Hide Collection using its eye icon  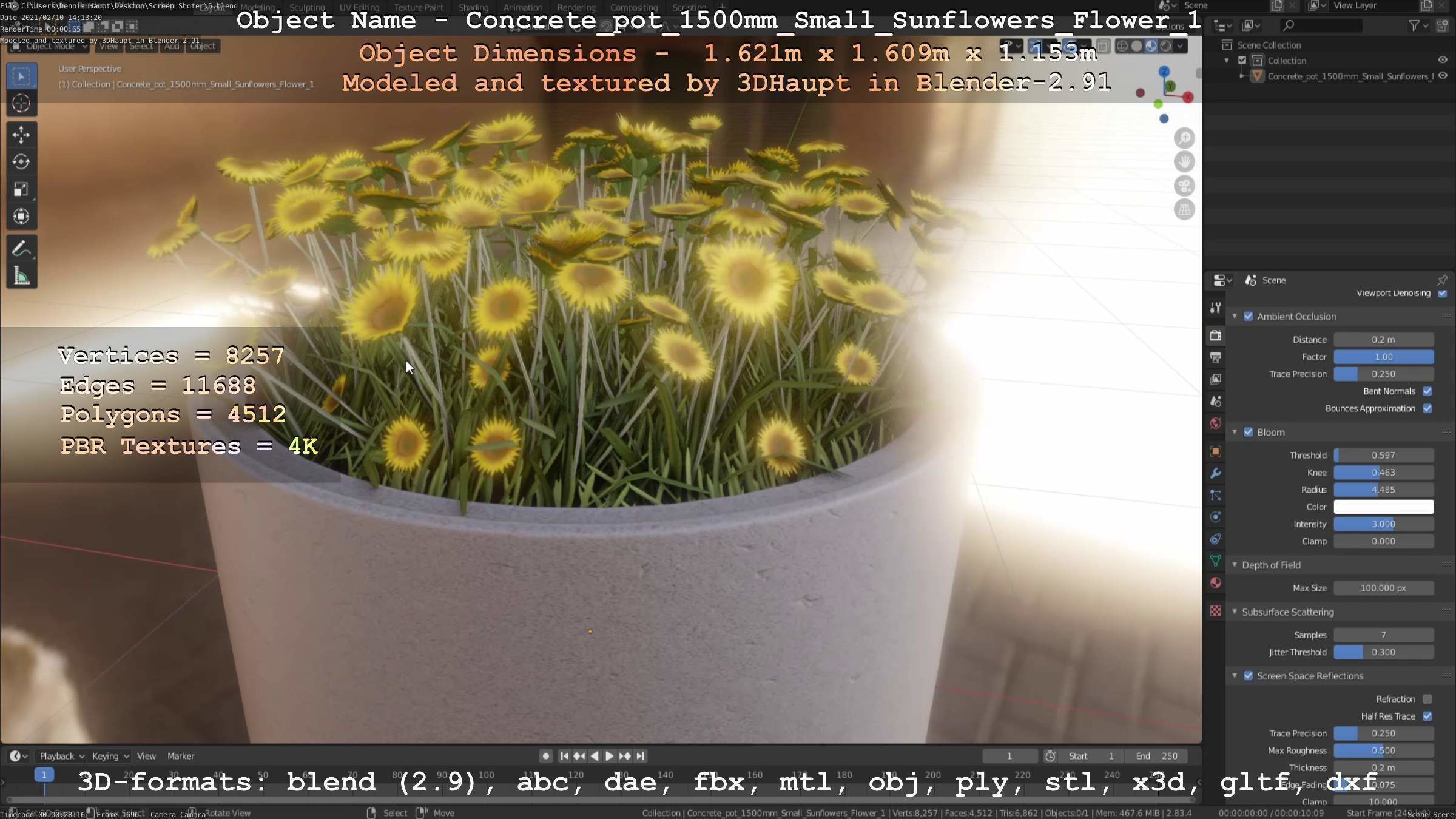pyautogui.click(x=1443, y=60)
